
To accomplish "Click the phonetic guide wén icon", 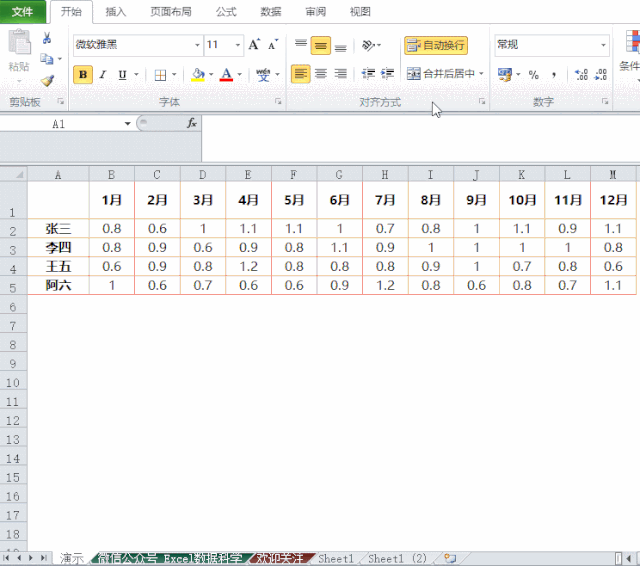I will (263, 75).
